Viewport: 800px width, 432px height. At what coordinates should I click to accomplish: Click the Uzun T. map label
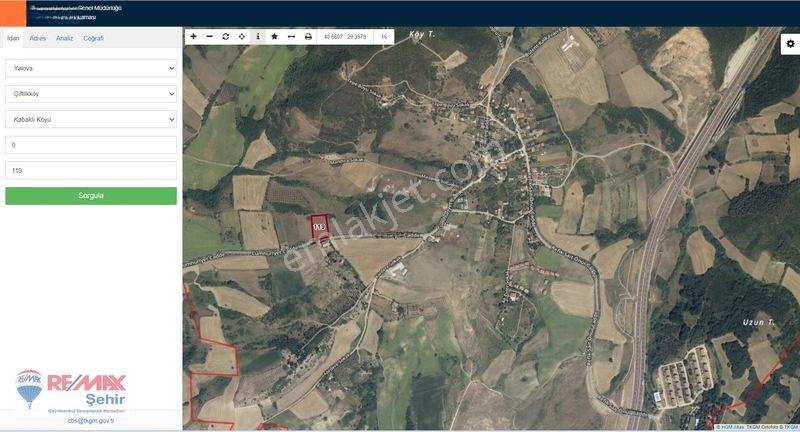(759, 322)
